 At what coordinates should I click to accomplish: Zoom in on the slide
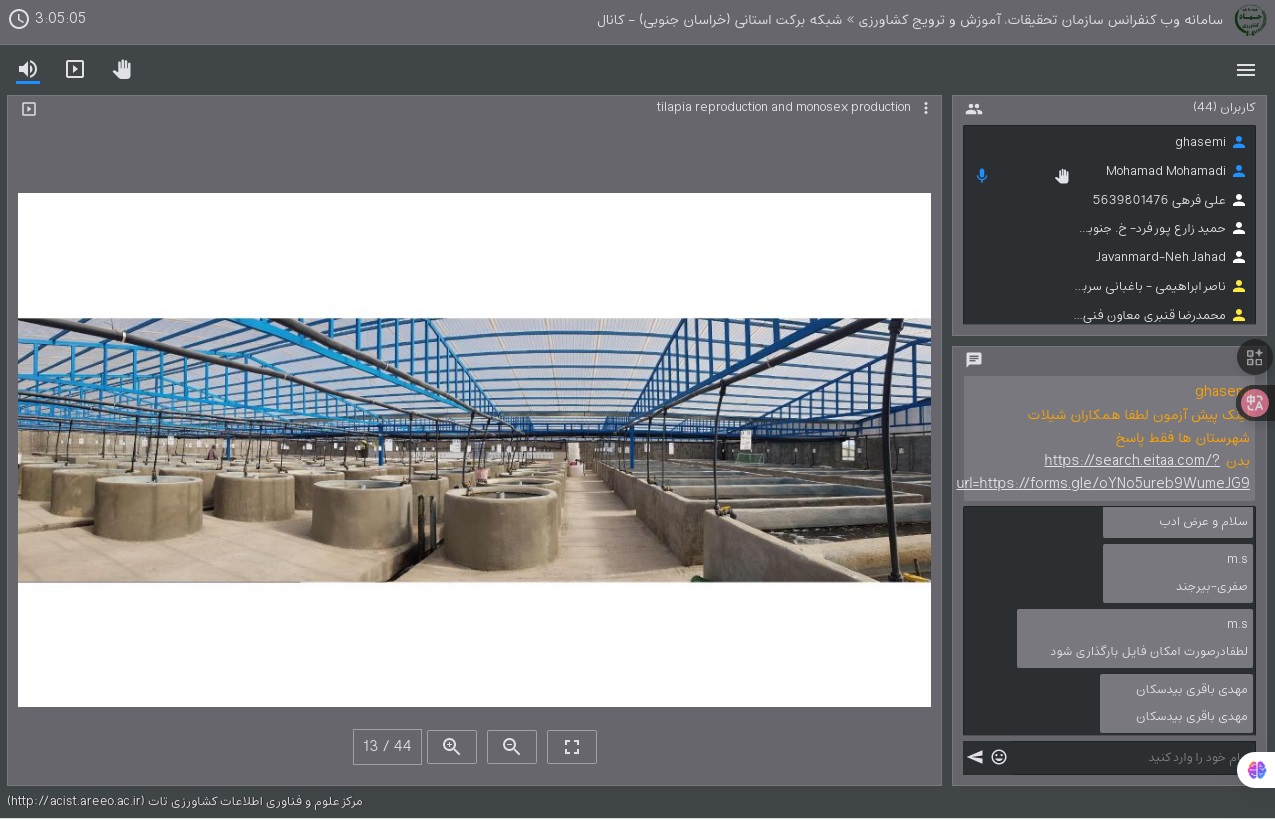pos(452,747)
